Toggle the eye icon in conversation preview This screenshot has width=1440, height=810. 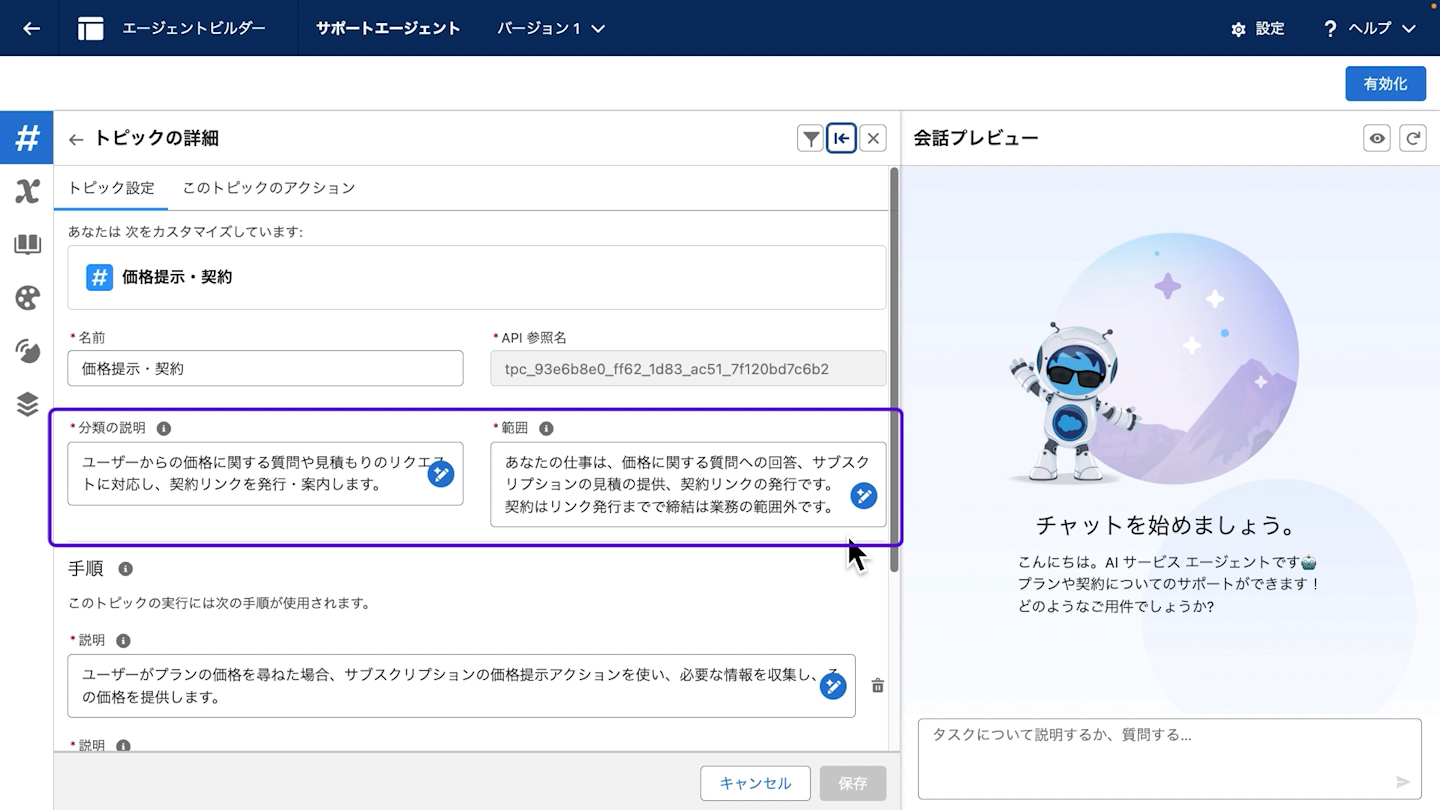(x=1377, y=139)
